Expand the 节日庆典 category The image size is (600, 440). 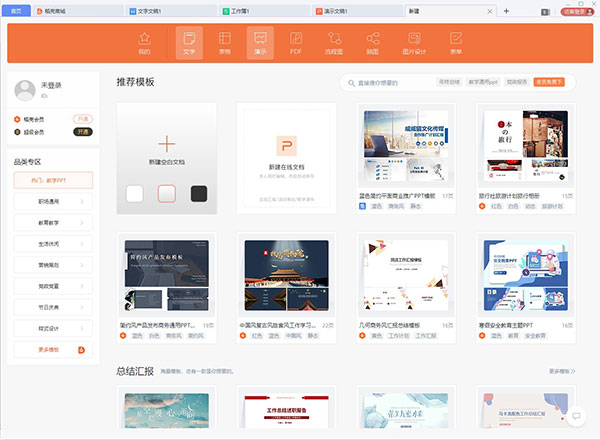point(53,307)
